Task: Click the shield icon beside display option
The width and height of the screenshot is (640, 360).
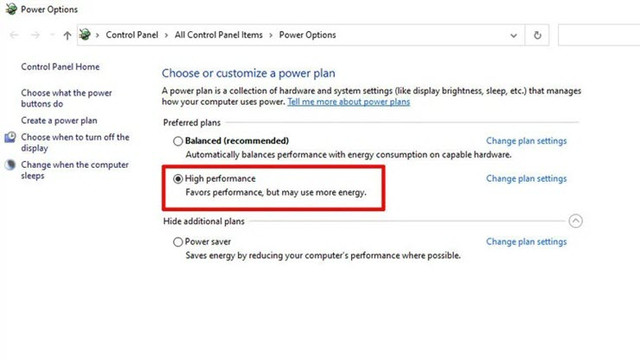Action: coord(10,137)
